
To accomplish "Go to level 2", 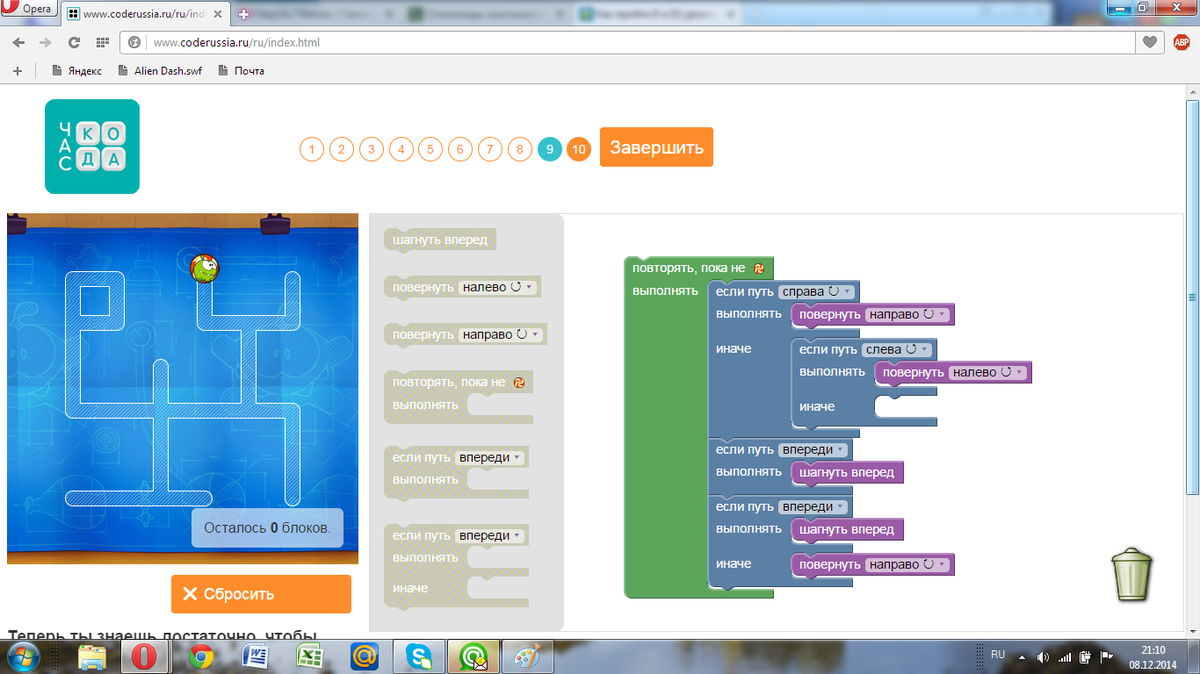I will coord(341,150).
